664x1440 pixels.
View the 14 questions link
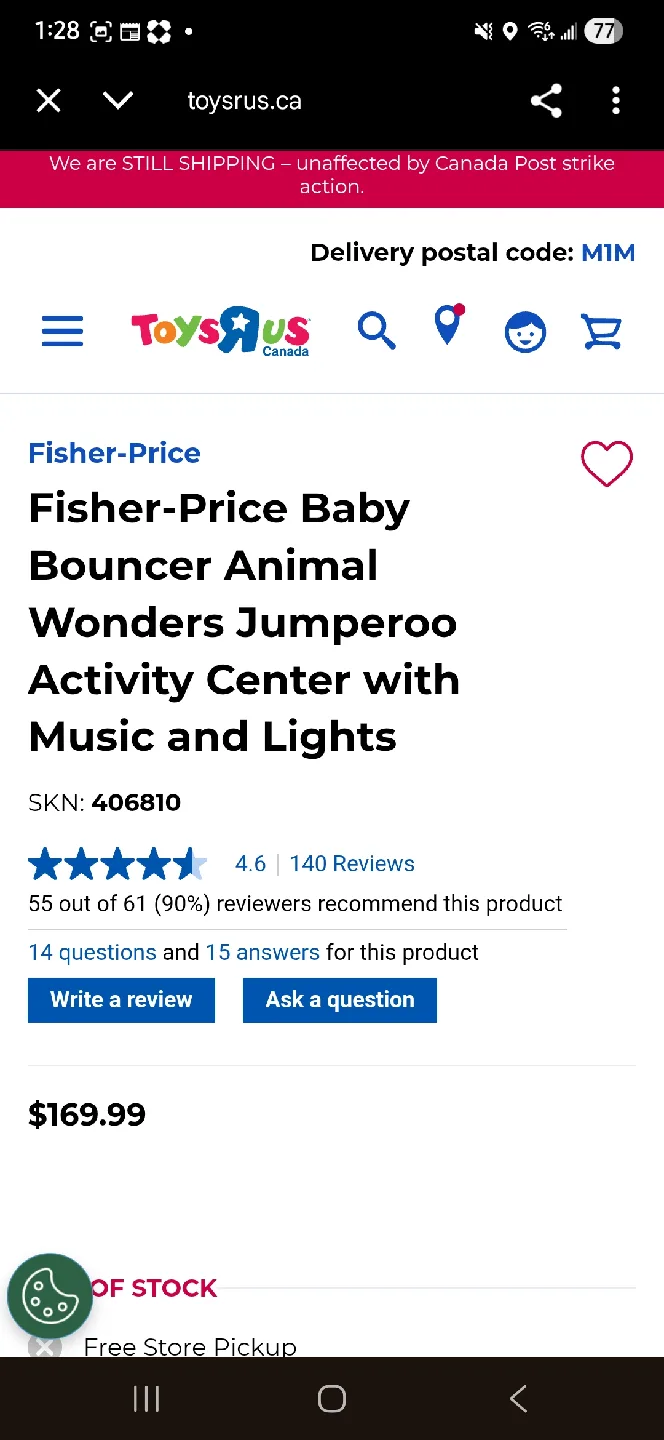point(92,952)
